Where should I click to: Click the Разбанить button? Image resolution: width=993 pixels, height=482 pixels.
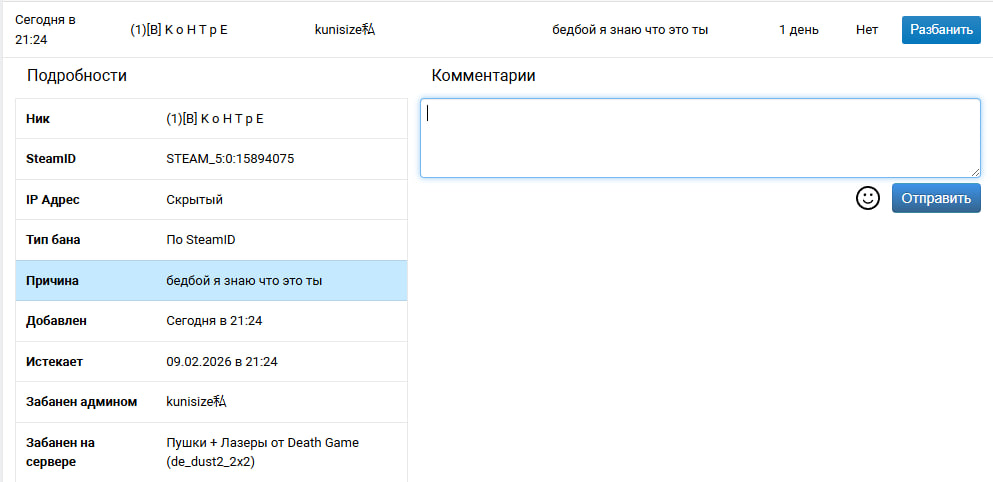pyautogui.click(x=940, y=29)
